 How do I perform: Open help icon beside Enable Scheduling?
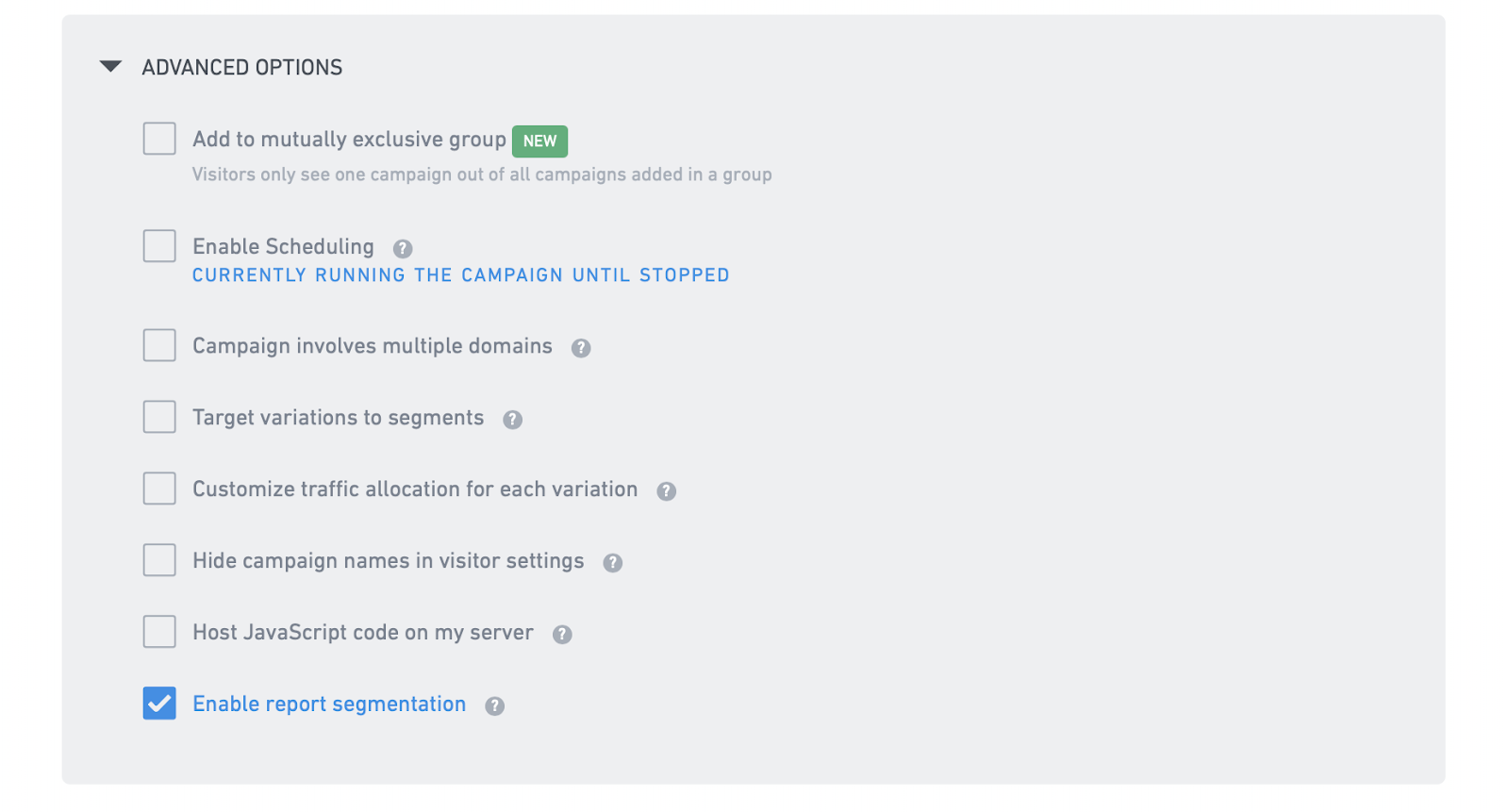(403, 248)
